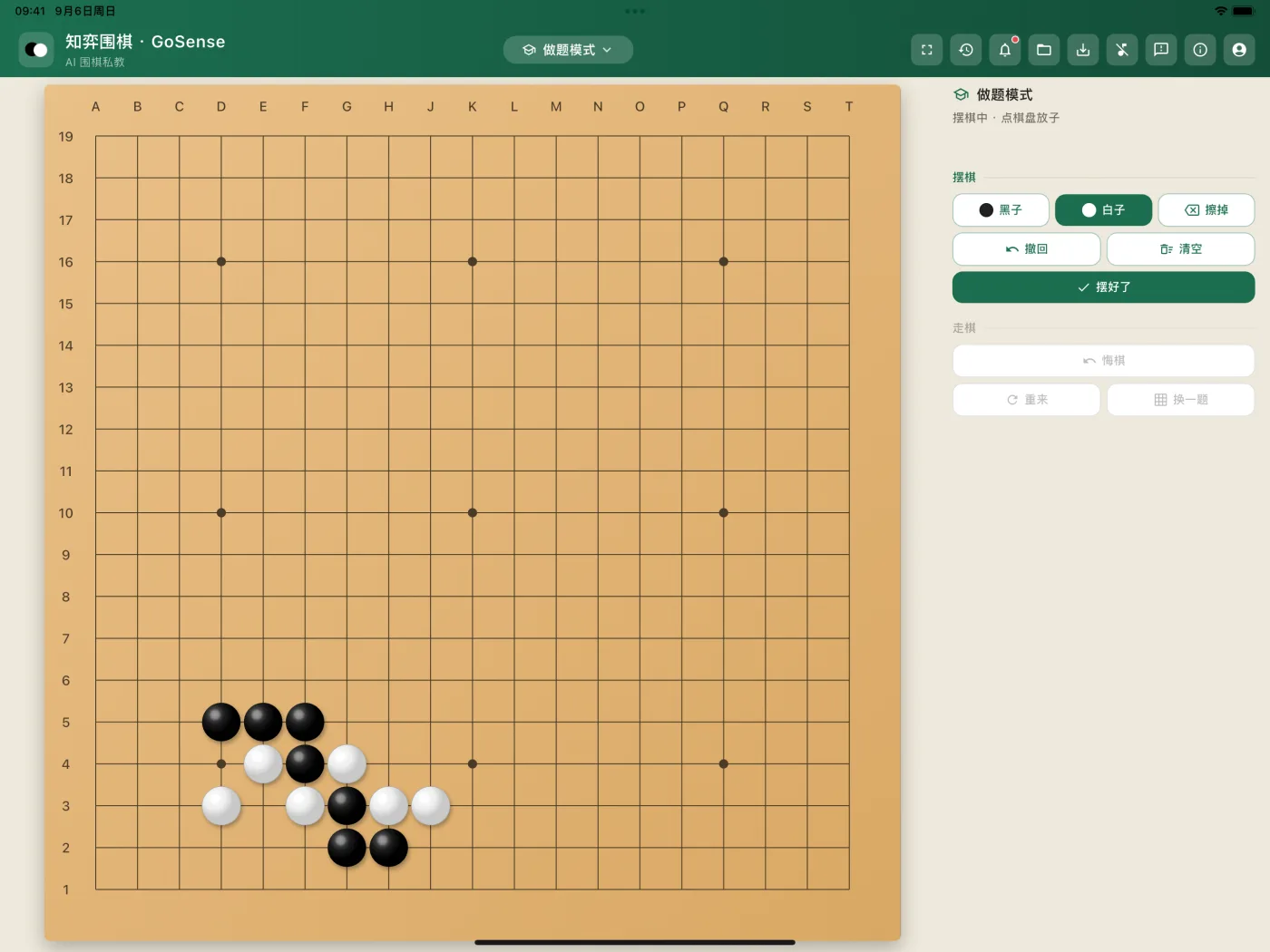Image resolution: width=1270 pixels, height=952 pixels.
Task: Tap the three-dot multitasking control at top
Action: click(x=635, y=12)
